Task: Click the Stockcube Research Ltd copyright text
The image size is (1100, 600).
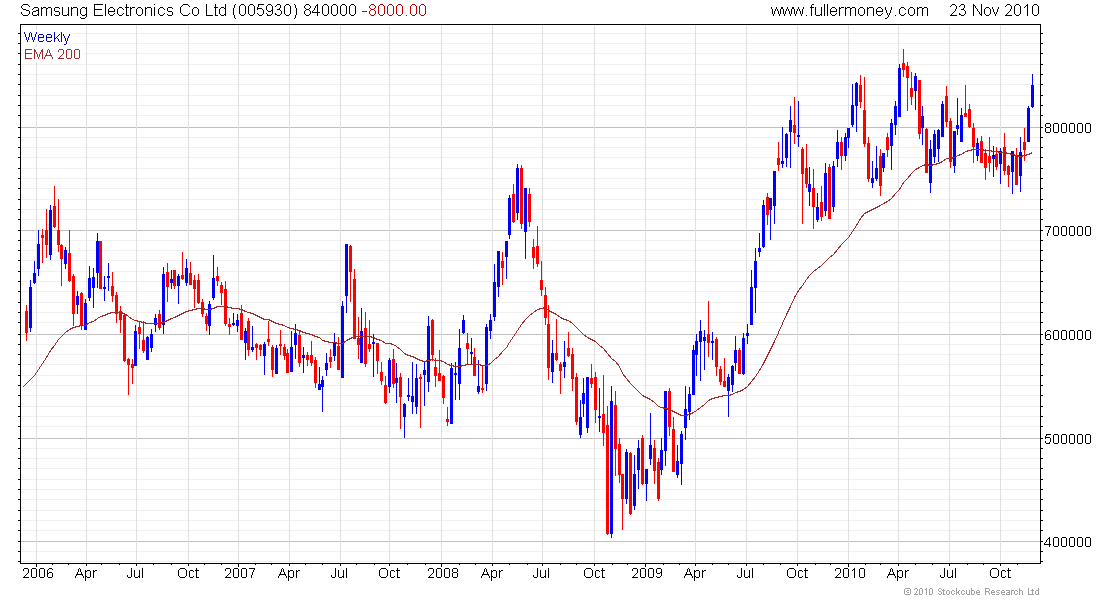Action: point(971,592)
